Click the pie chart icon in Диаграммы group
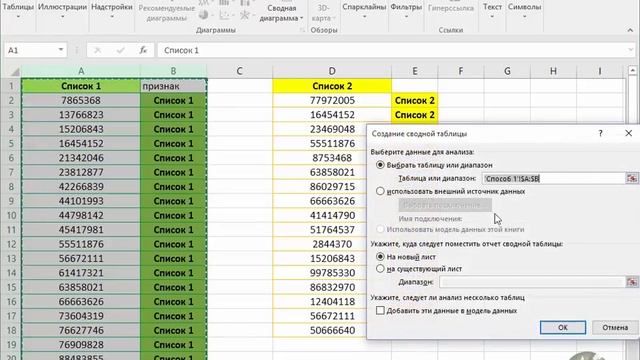 point(204,16)
